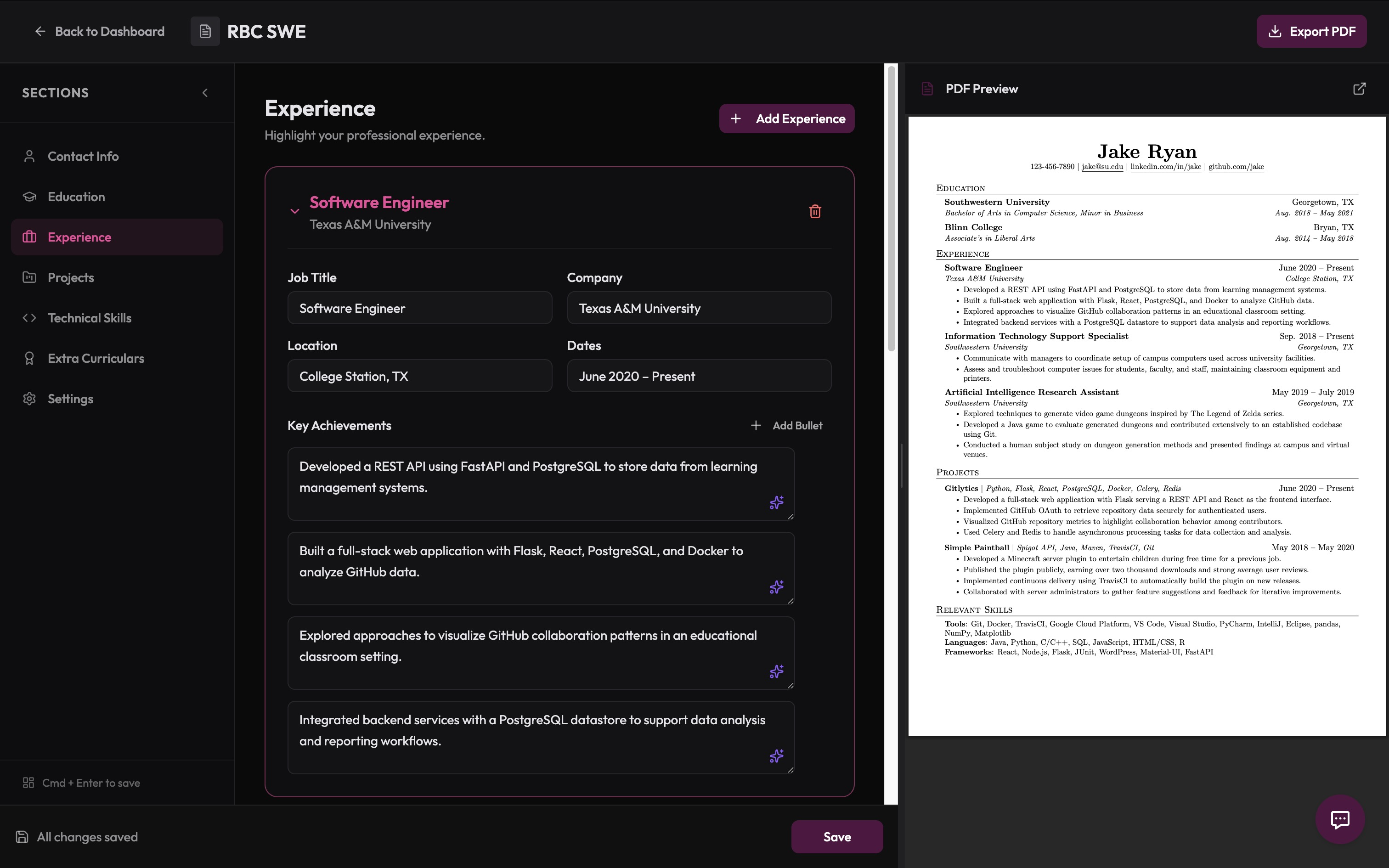Open PDF preview in new window
1389x868 pixels.
[x=1359, y=89]
